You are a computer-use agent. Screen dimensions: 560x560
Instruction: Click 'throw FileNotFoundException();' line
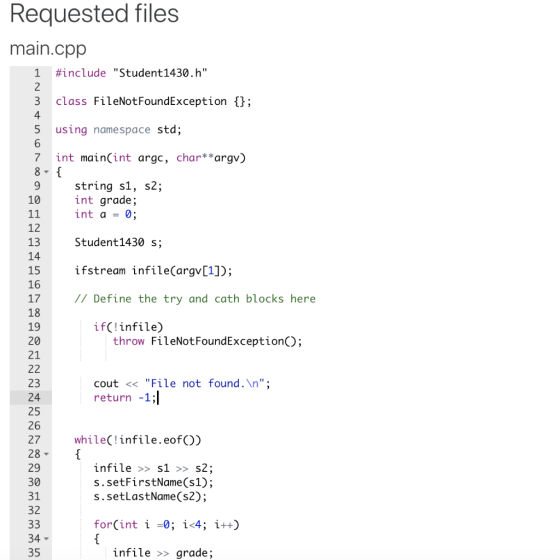(x=208, y=341)
